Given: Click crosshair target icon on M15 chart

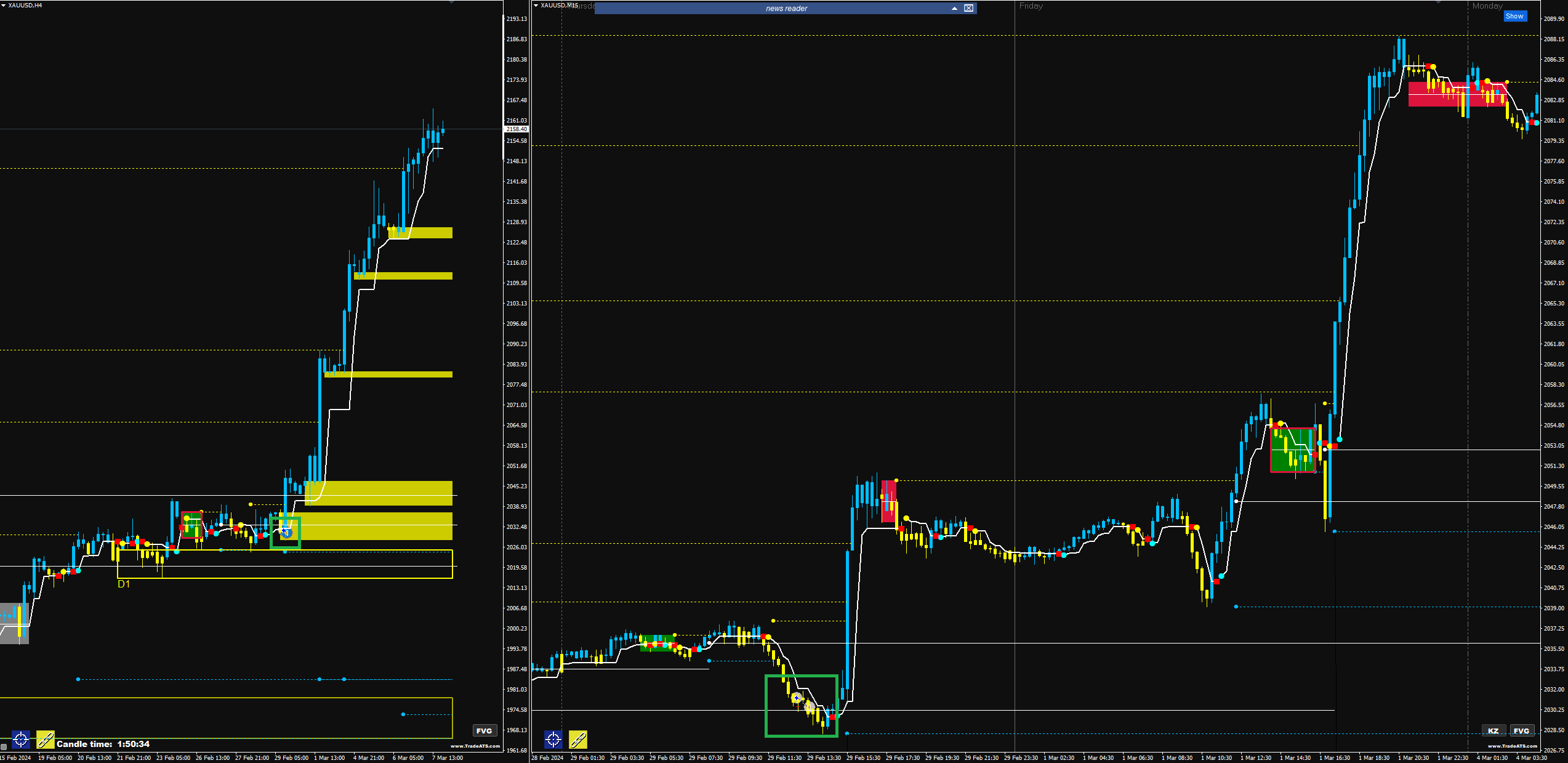Looking at the screenshot, I should tap(553, 739).
